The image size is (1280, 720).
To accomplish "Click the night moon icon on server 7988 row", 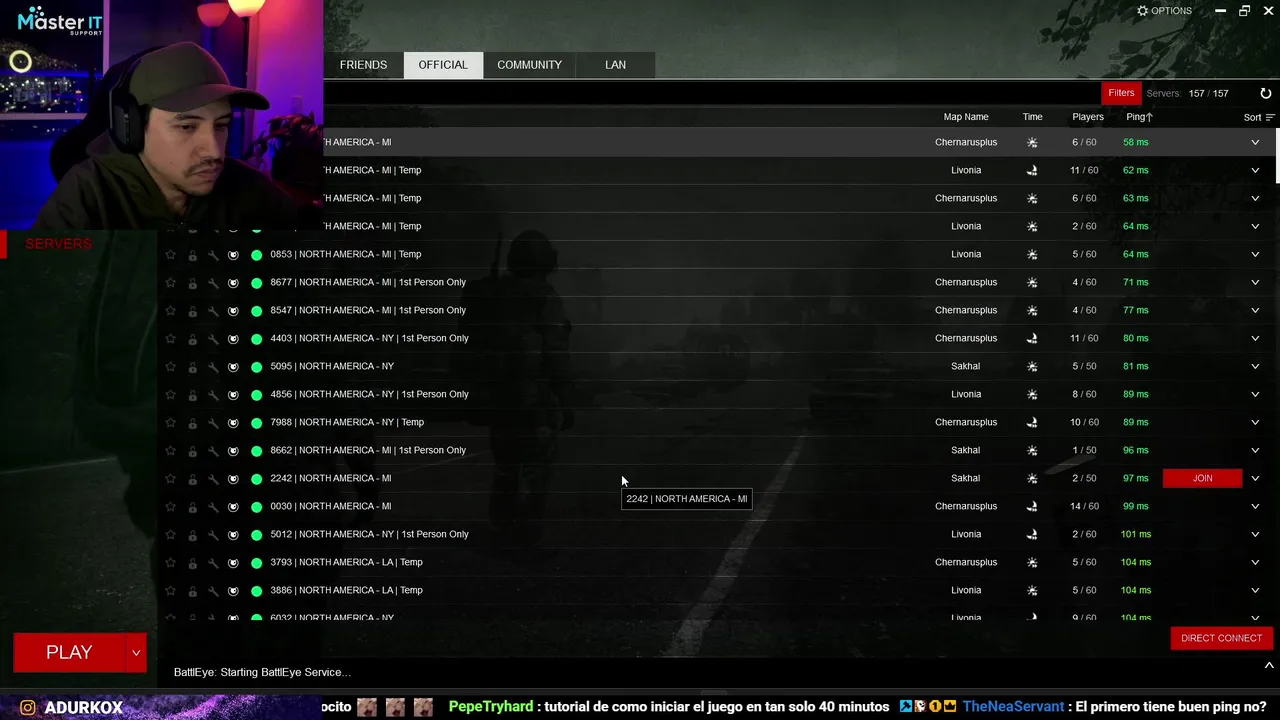I will (x=1032, y=423).
